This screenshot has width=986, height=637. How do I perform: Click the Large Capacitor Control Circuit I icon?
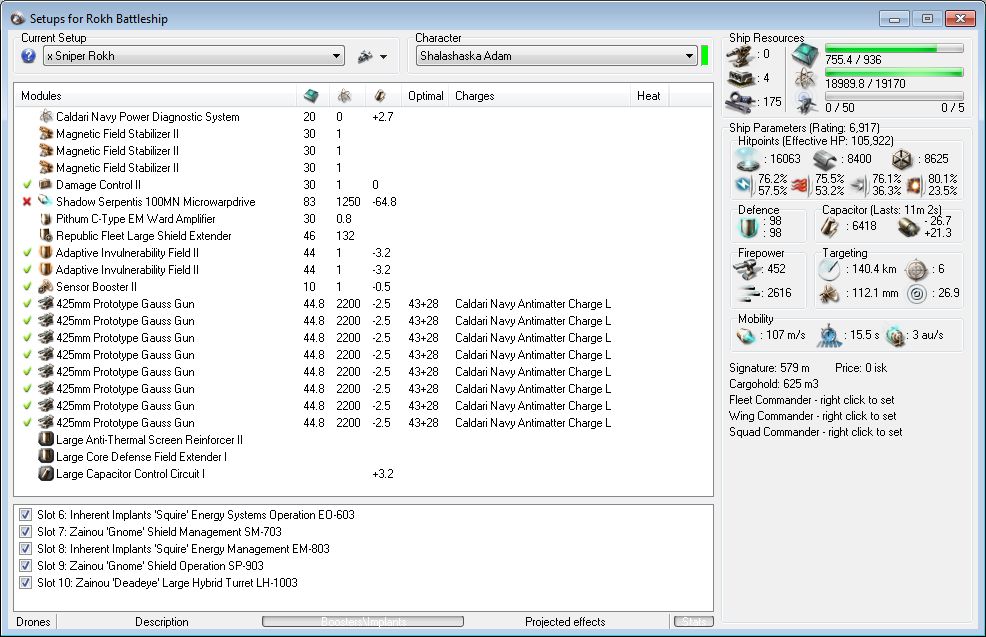[45, 474]
